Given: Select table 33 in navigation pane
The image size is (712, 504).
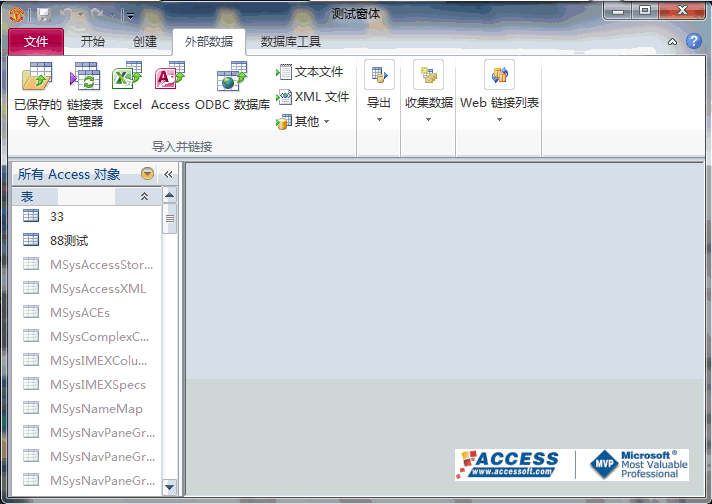Looking at the screenshot, I should (x=87, y=217).
